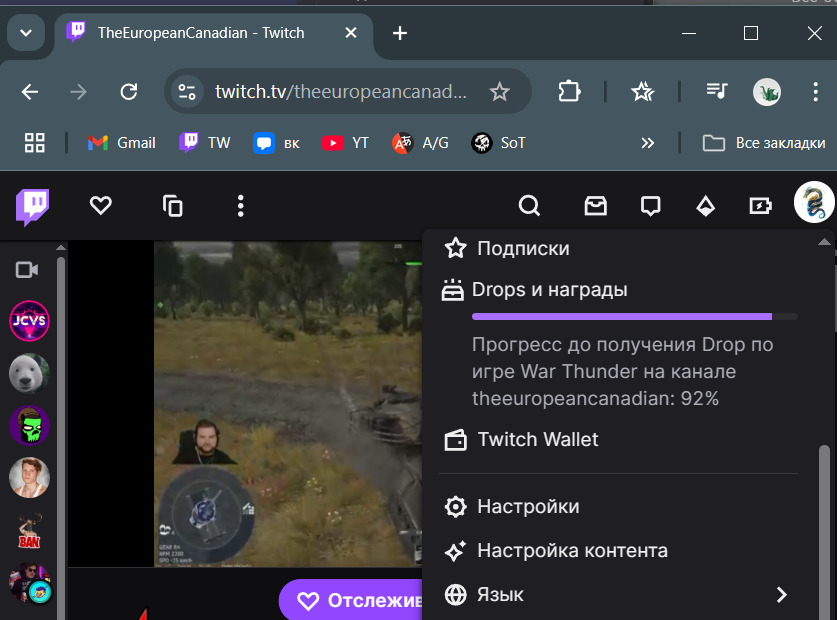Click the Отслеживать follow button
Viewport: 837px width, 620px height.
(351, 600)
